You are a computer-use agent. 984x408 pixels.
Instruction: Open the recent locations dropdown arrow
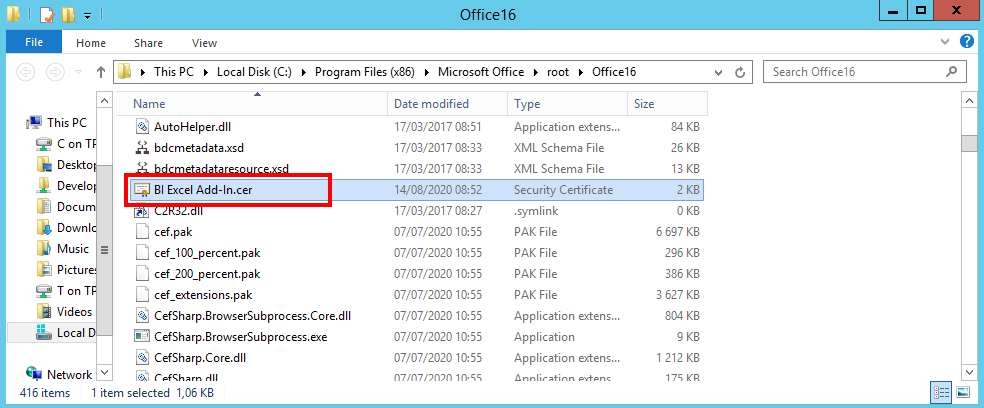pos(78,72)
